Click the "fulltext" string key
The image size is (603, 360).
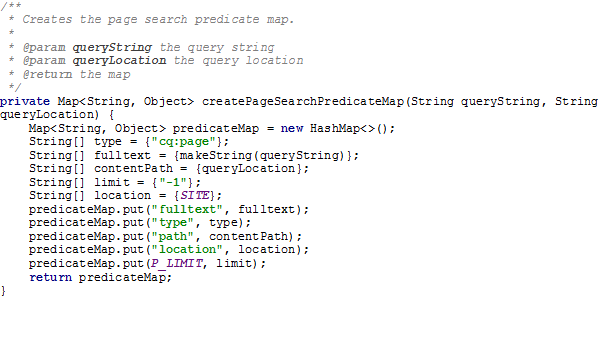[187, 209]
